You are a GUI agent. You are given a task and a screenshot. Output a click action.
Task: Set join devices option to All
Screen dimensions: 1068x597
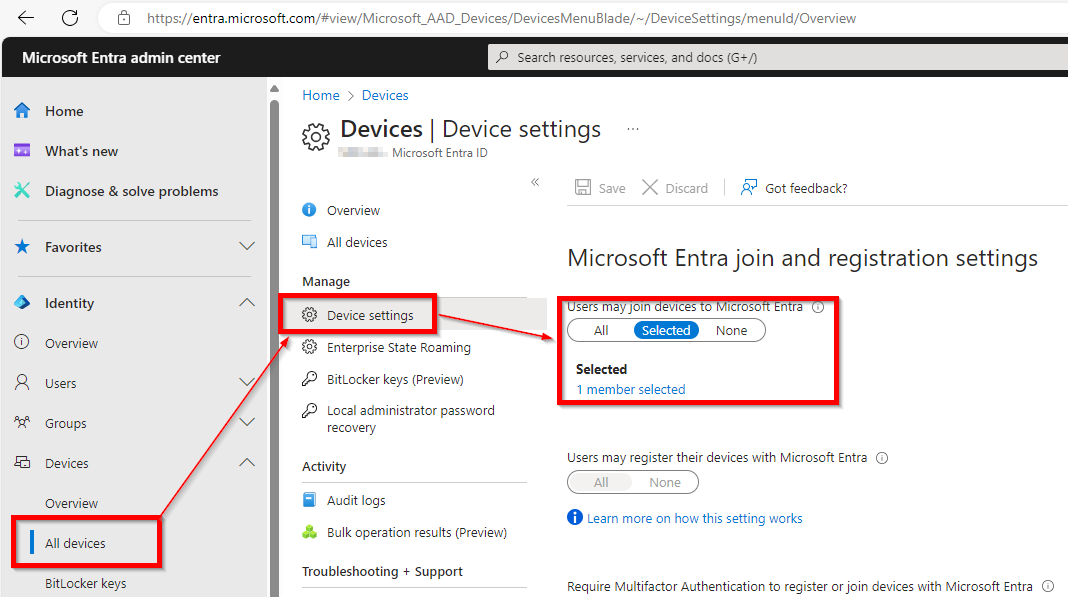pos(601,331)
